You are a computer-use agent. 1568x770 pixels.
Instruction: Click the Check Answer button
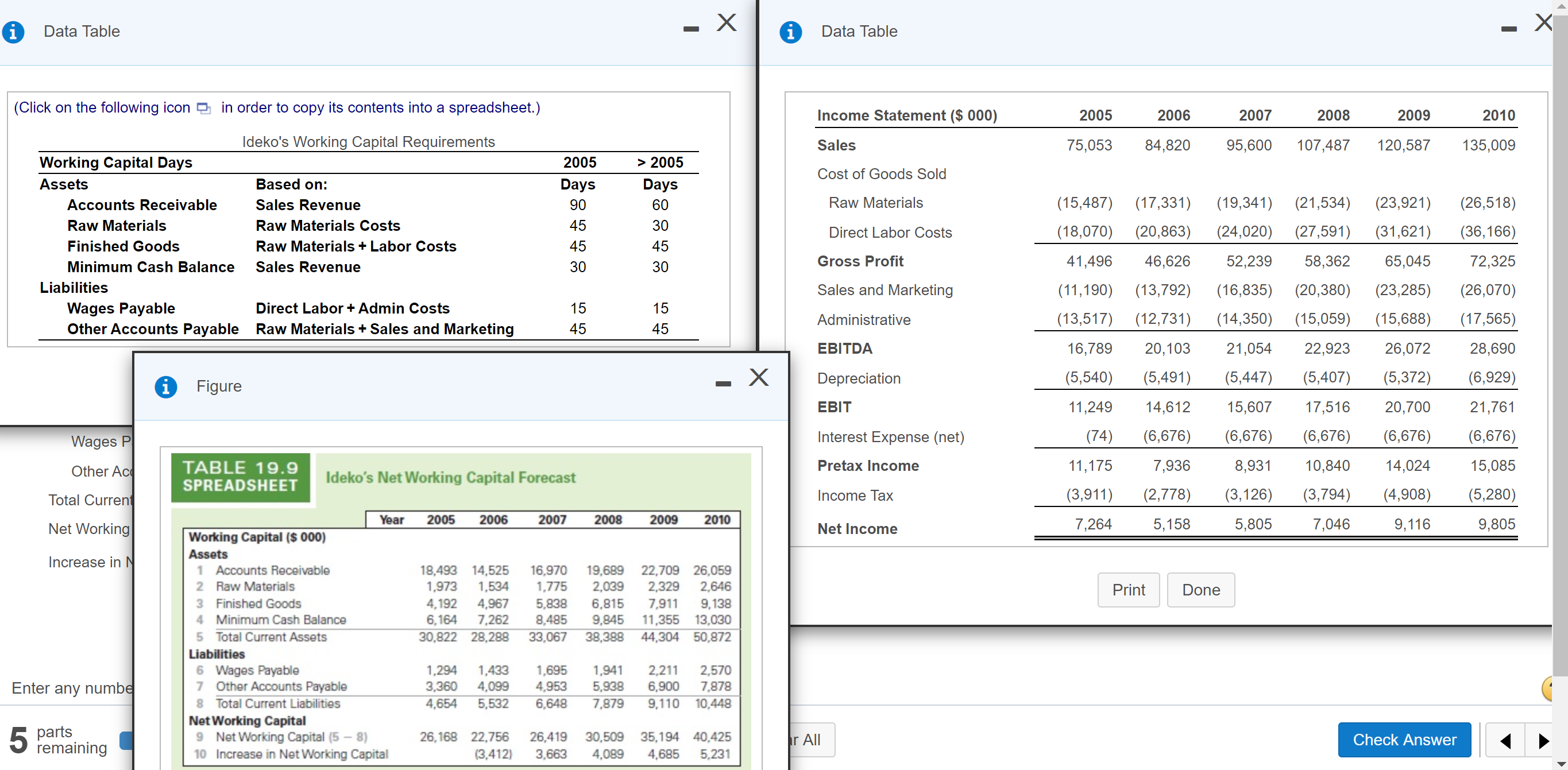(1404, 740)
